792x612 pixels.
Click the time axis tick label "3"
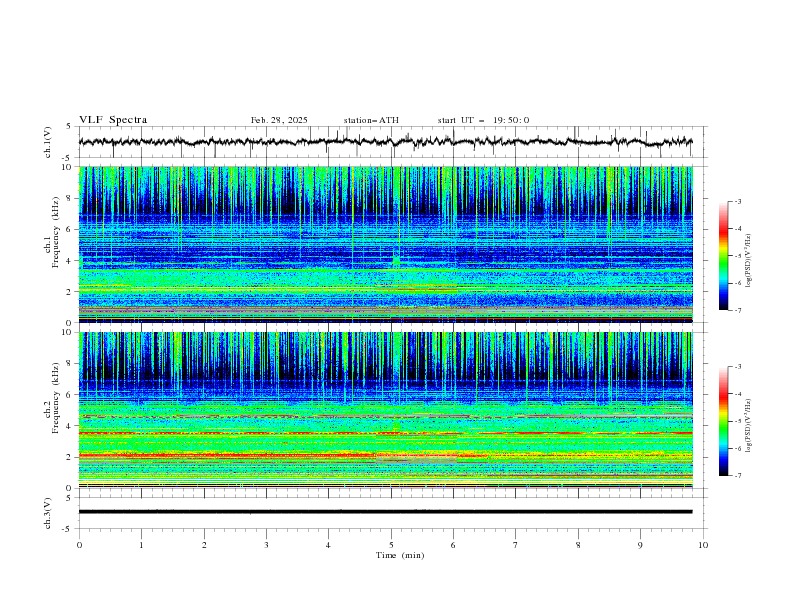pos(266,545)
